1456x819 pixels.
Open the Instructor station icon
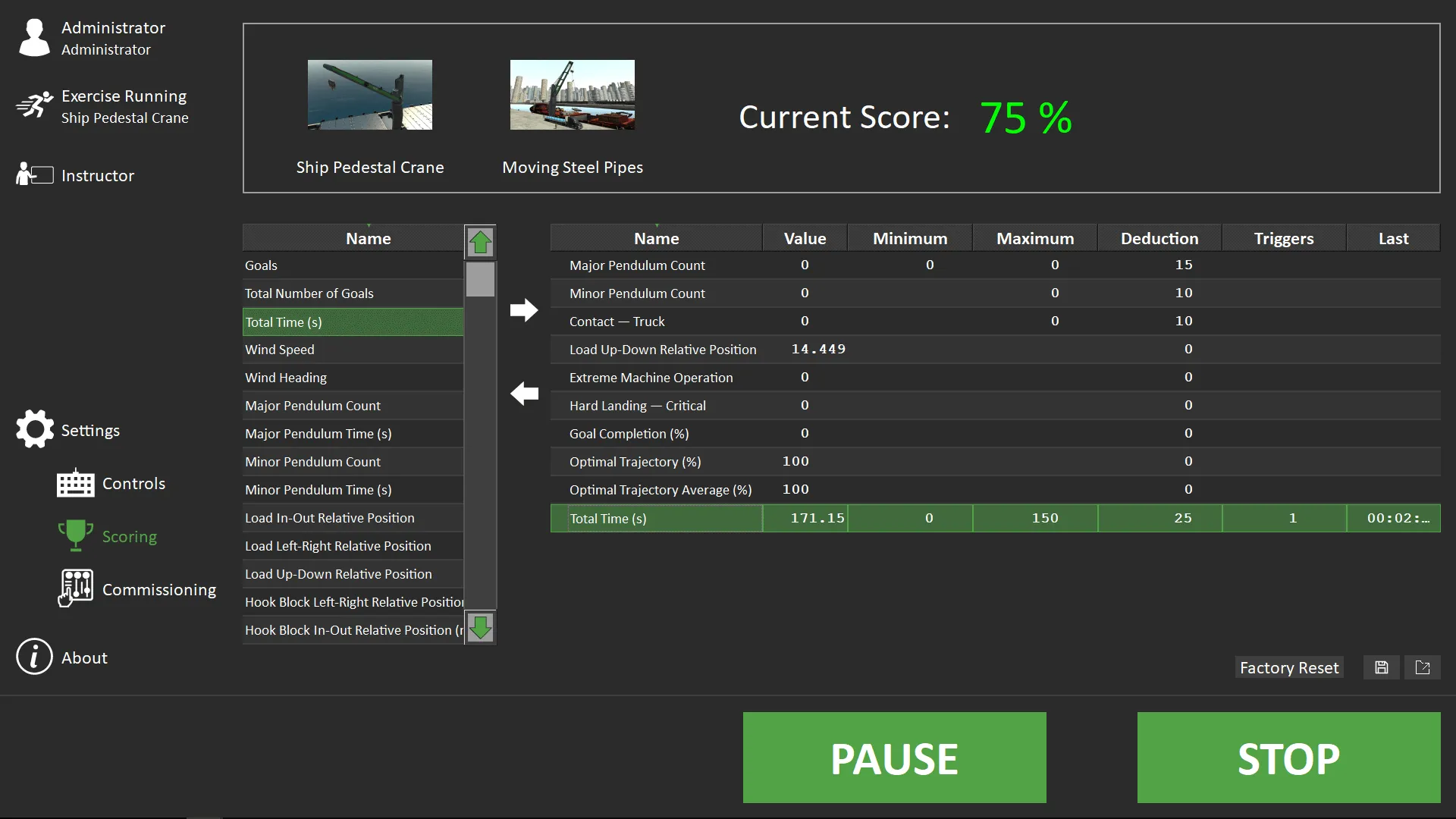pyautogui.click(x=35, y=174)
